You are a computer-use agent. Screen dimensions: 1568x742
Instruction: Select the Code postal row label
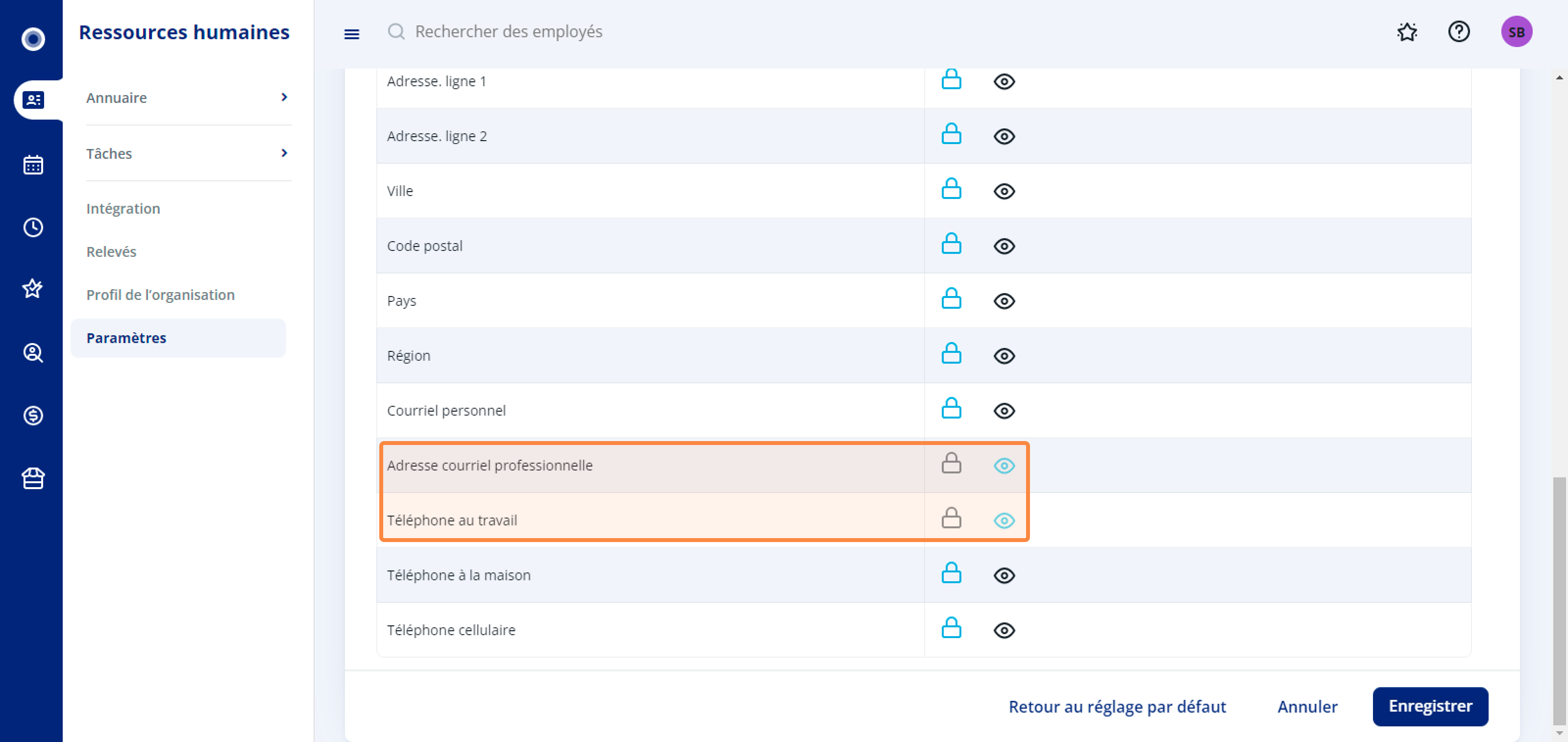click(x=424, y=246)
